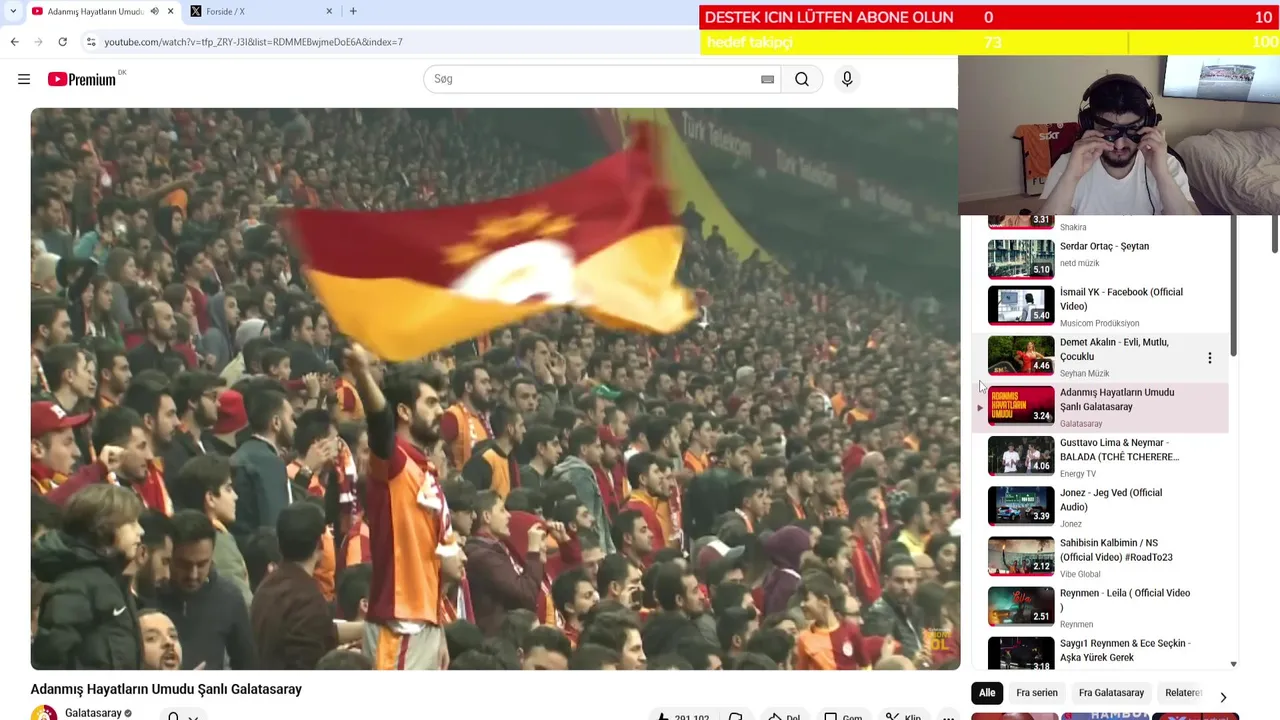
Task: Click netd müzik channel name in playlist
Action: [x=1079, y=263]
